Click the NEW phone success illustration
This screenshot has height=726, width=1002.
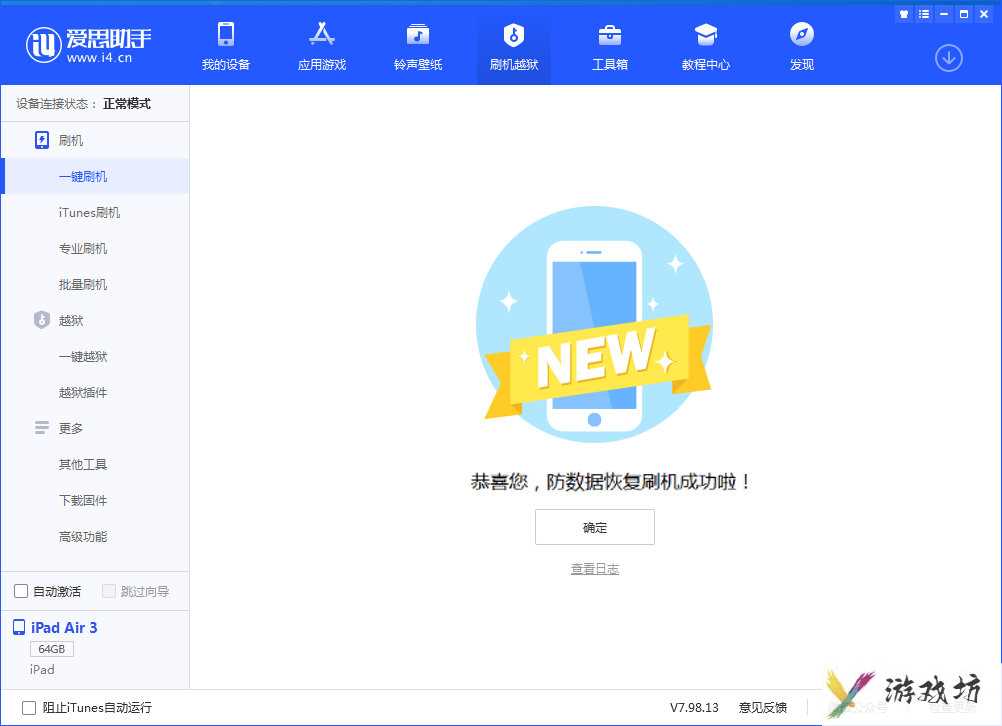tap(596, 325)
